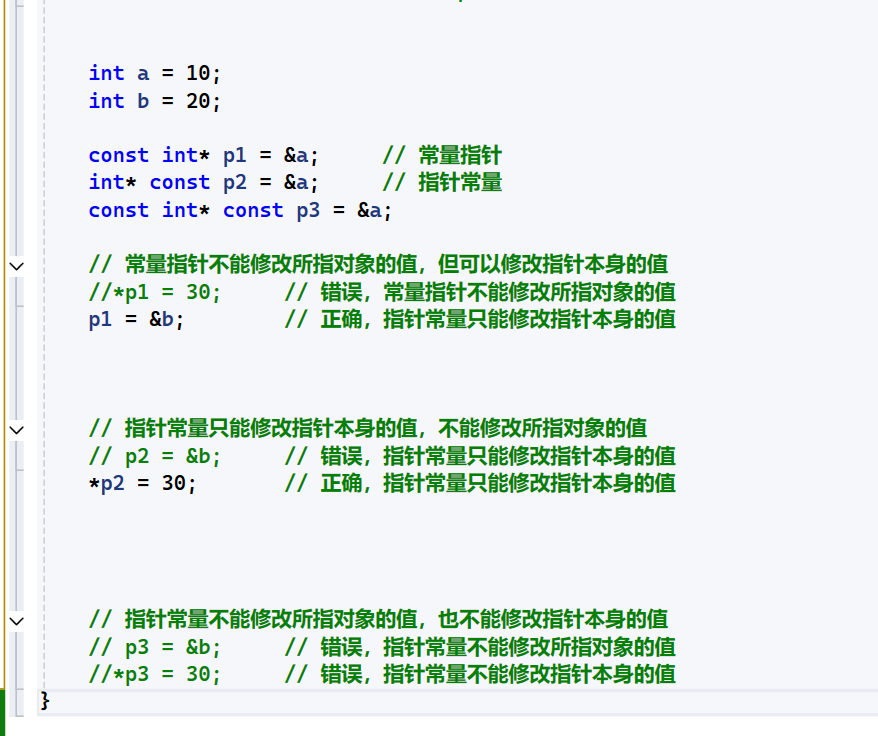
Task: Click the variable a in 'int a = 10'
Action: [143, 73]
